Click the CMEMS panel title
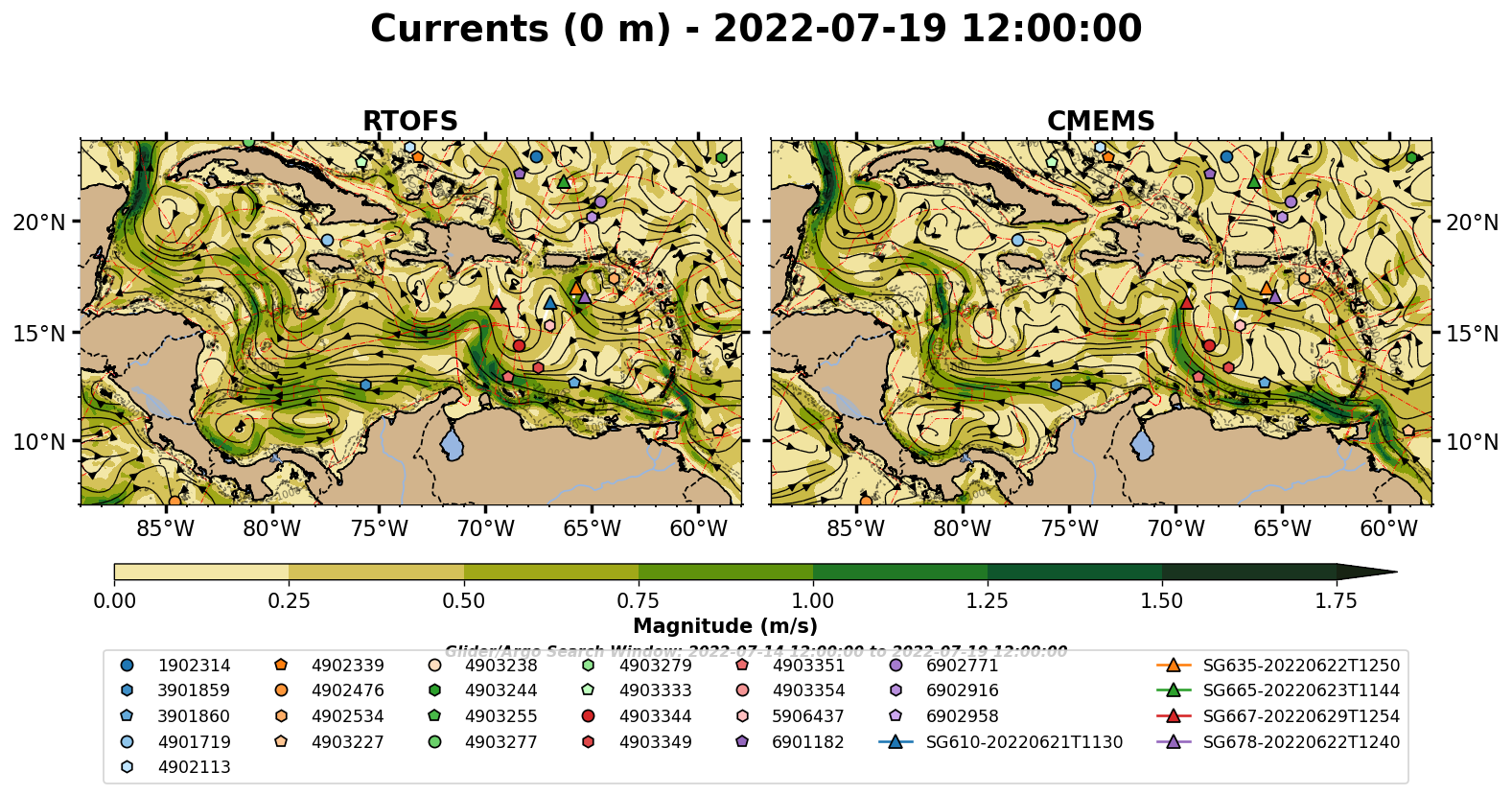Image resolution: width=1512 pixels, height=795 pixels. pyautogui.click(x=1101, y=122)
